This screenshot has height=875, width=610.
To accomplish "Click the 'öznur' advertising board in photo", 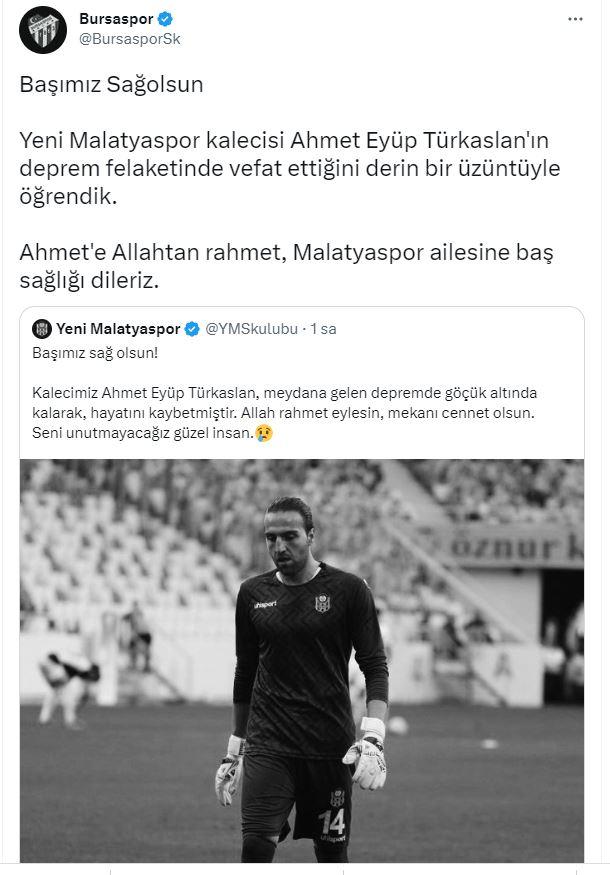I will coord(508,546).
